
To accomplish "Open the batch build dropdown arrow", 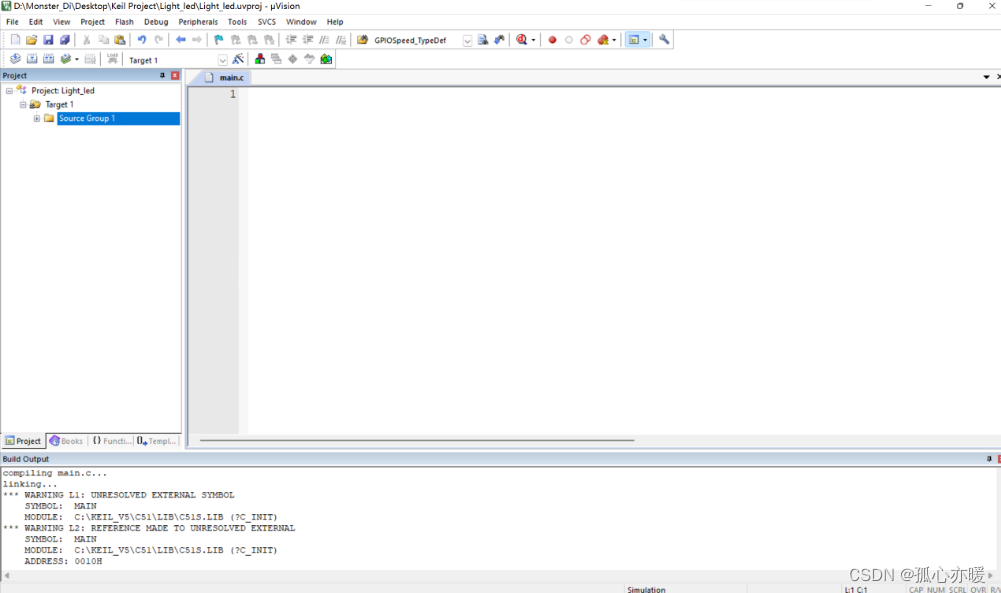I will point(77,59).
